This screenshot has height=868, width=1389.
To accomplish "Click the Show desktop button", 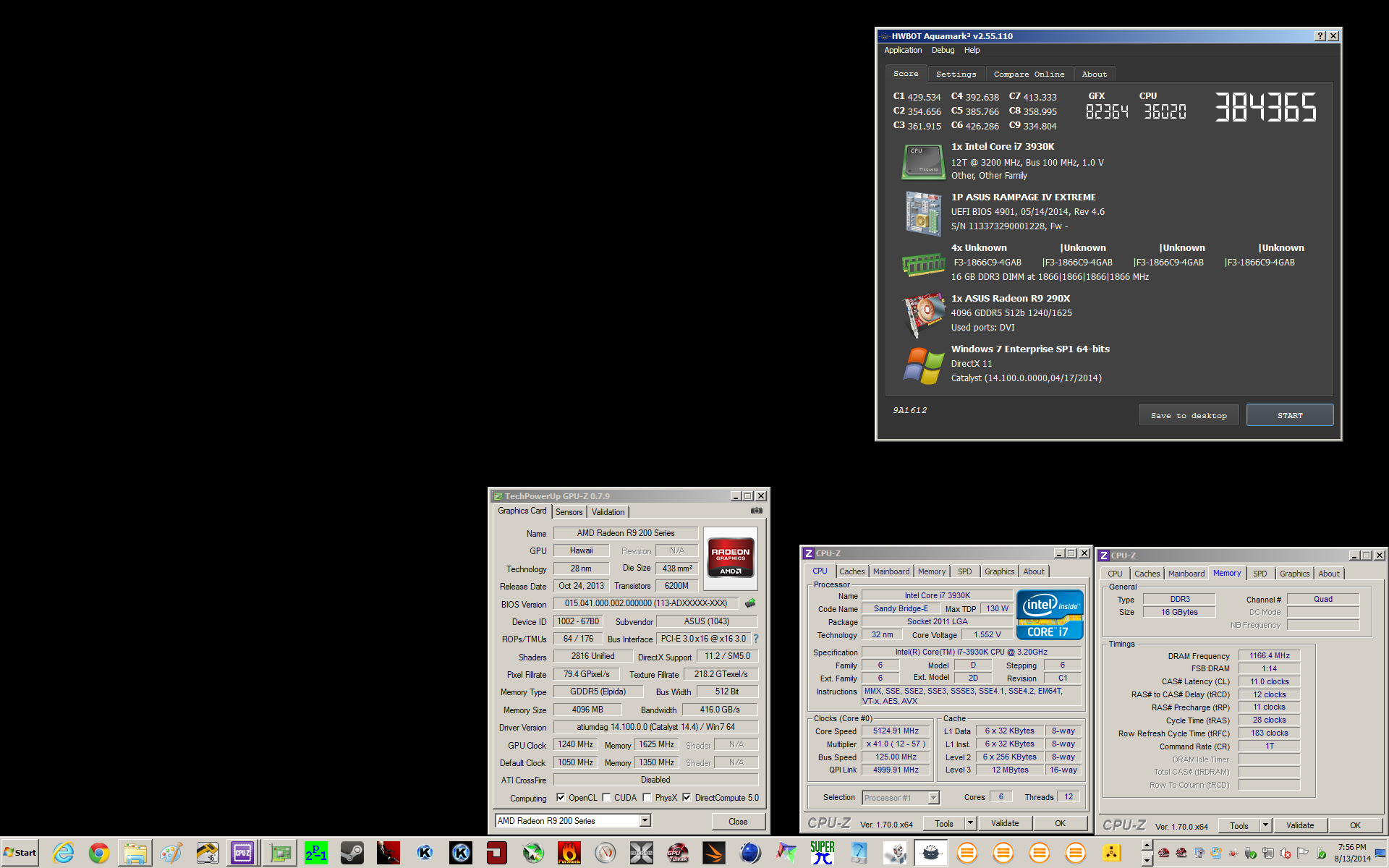I will [1380, 853].
